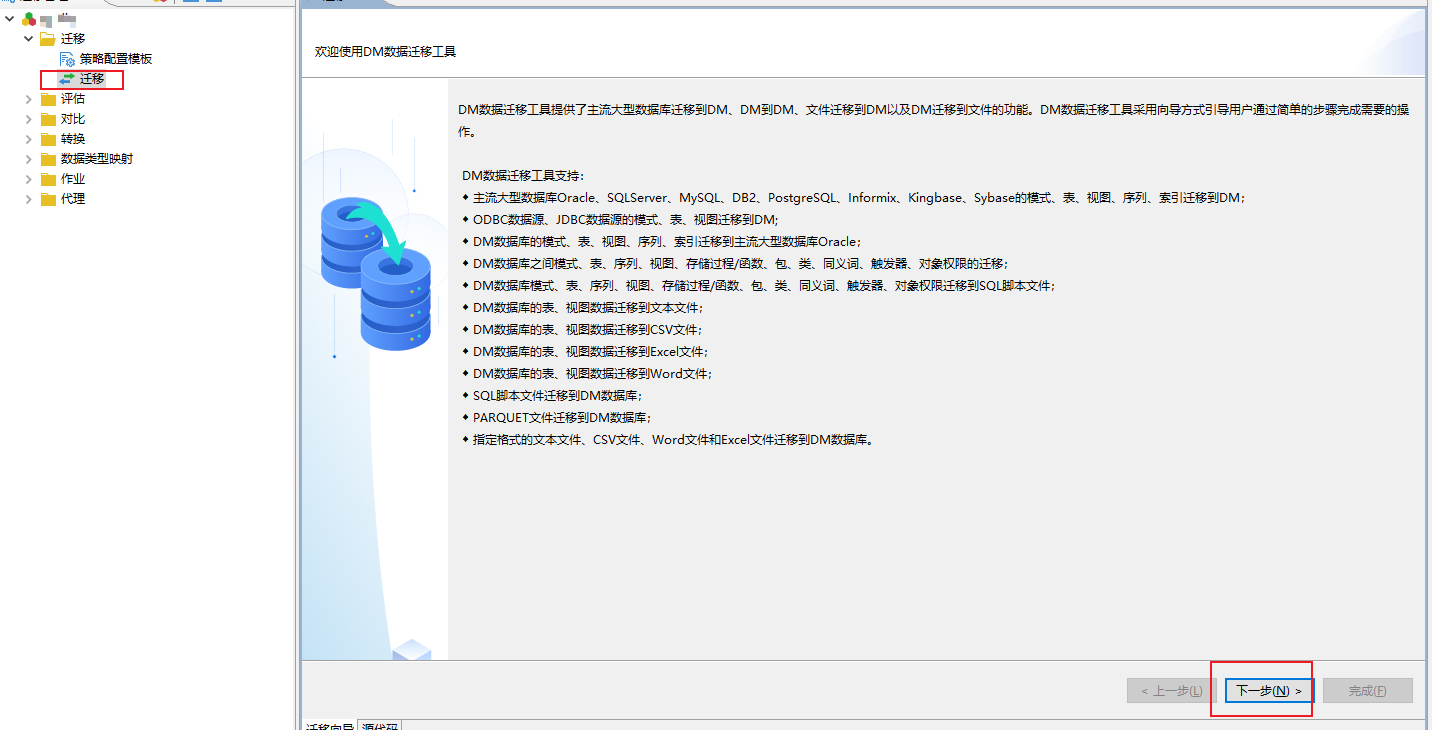1432x730 pixels.
Task: Click the folder icon beside 作业
Action: pos(48,179)
